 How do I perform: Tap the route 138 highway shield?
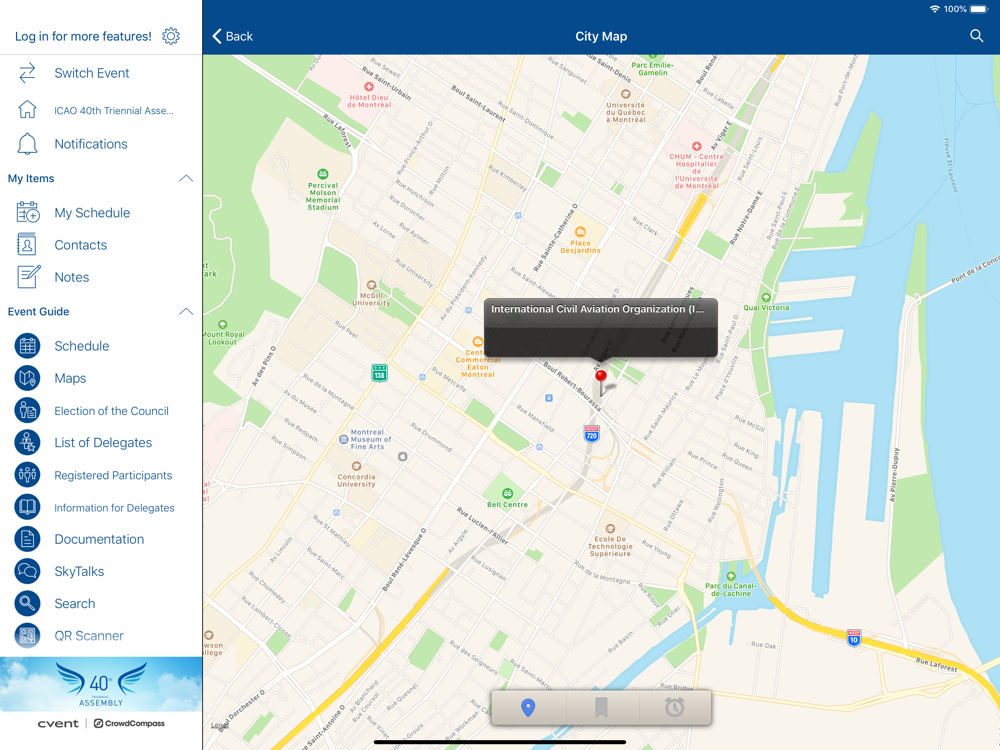[x=379, y=372]
